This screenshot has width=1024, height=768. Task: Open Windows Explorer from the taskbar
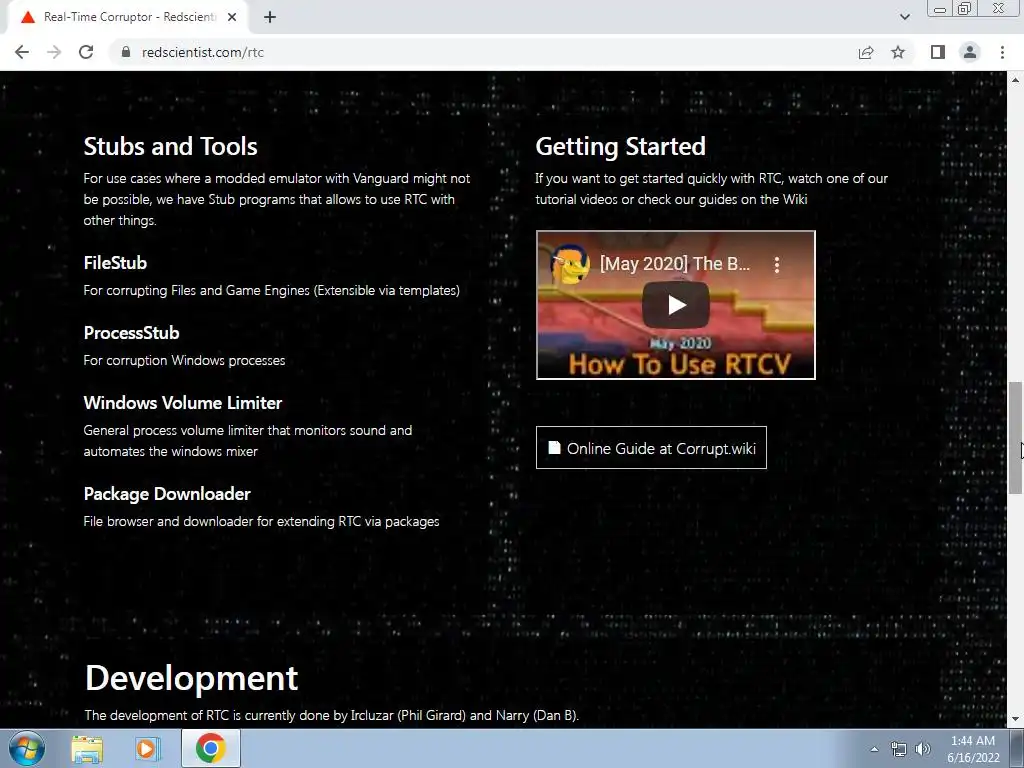87,748
